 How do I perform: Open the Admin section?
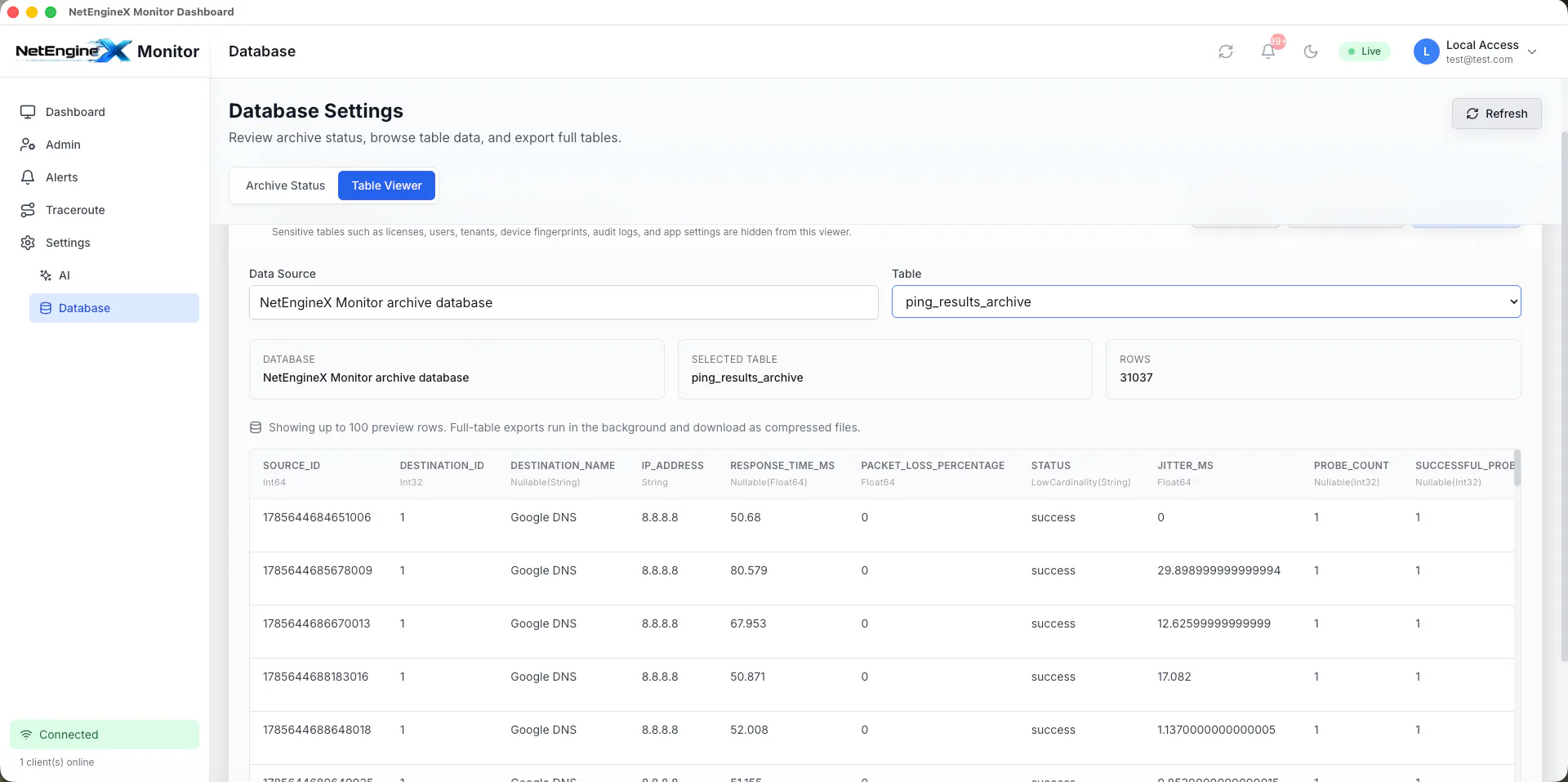105,145
